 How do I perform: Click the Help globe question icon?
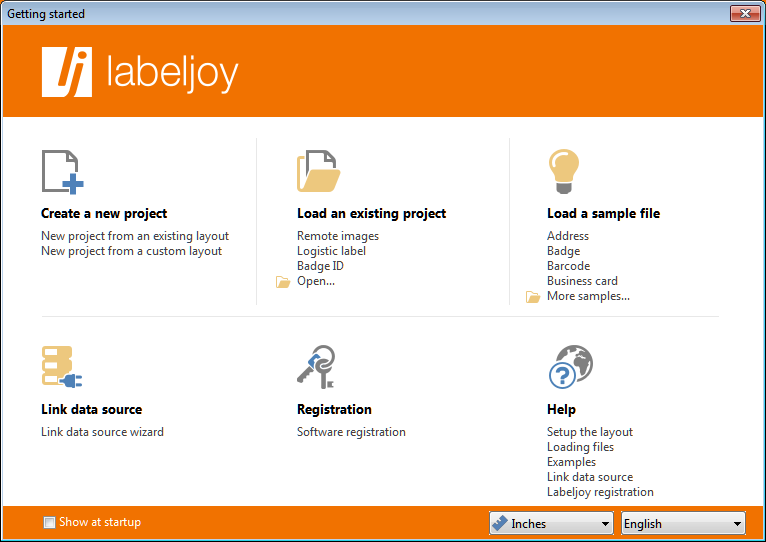(571, 367)
